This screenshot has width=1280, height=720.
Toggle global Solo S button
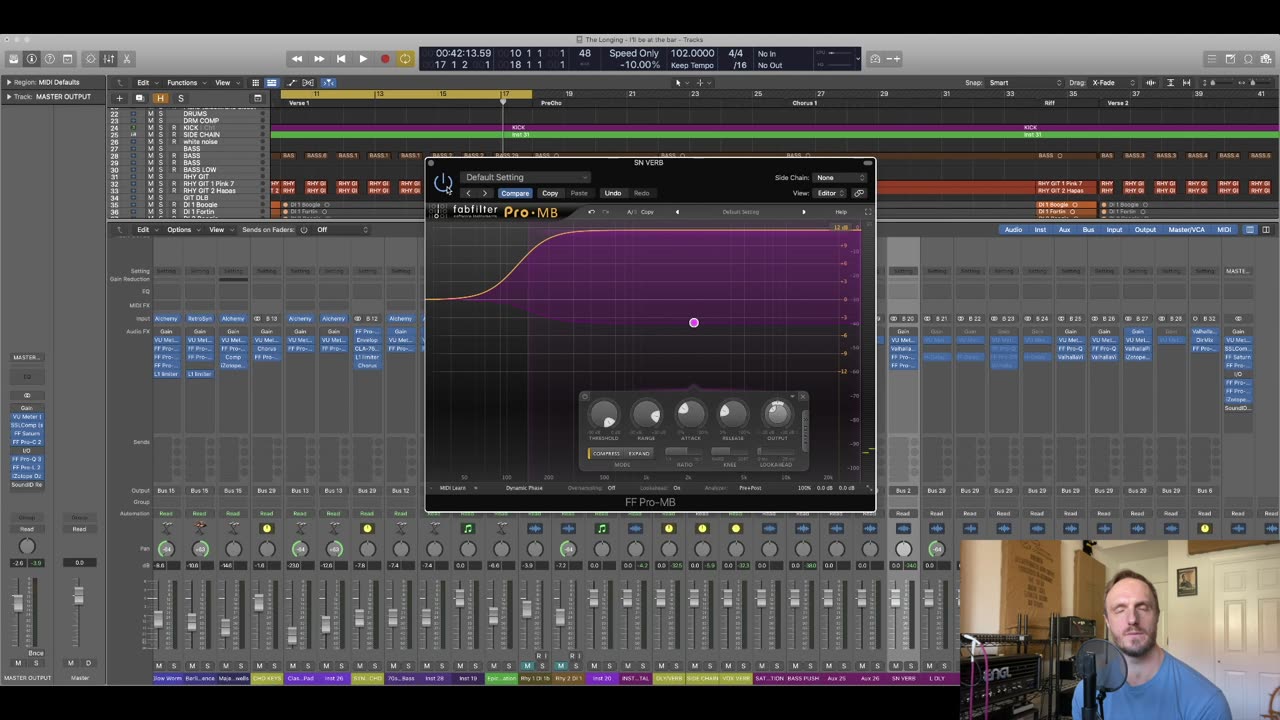click(x=180, y=98)
